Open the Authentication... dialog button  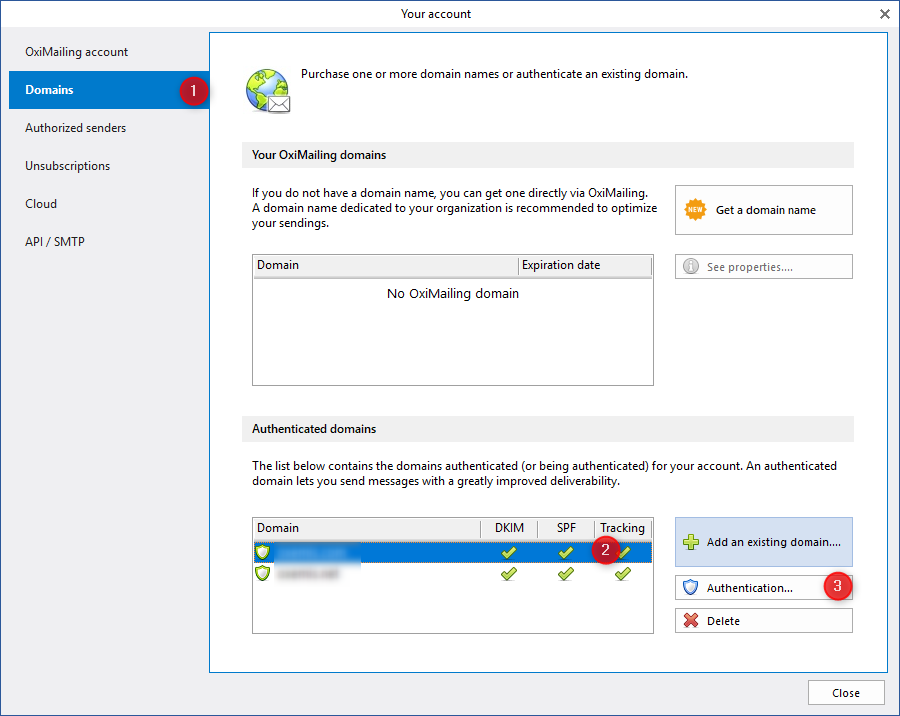coord(763,588)
